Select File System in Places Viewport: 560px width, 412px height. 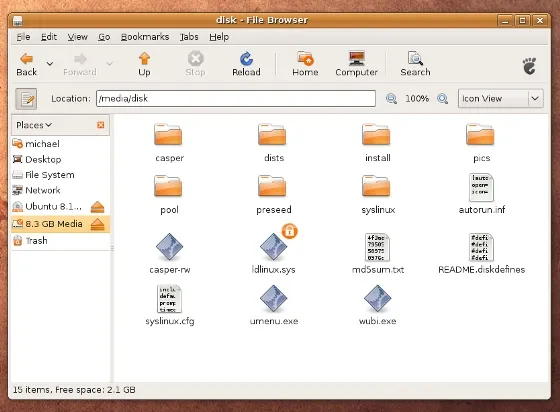click(60, 175)
